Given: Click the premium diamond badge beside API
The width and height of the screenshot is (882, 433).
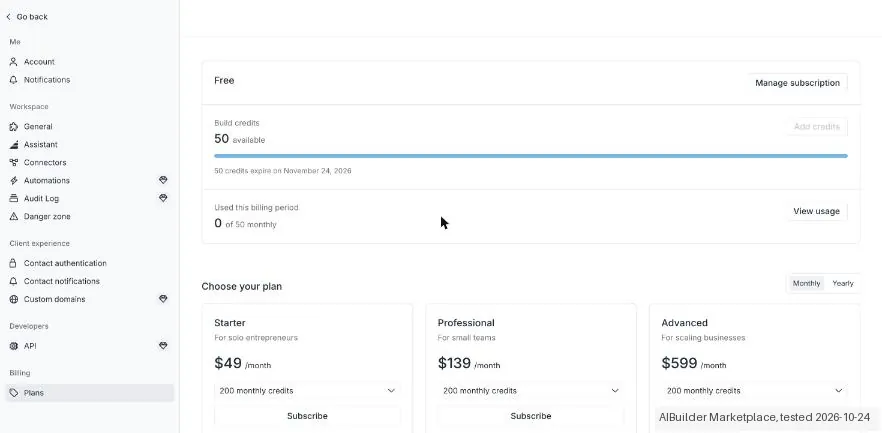Looking at the screenshot, I should point(163,345).
